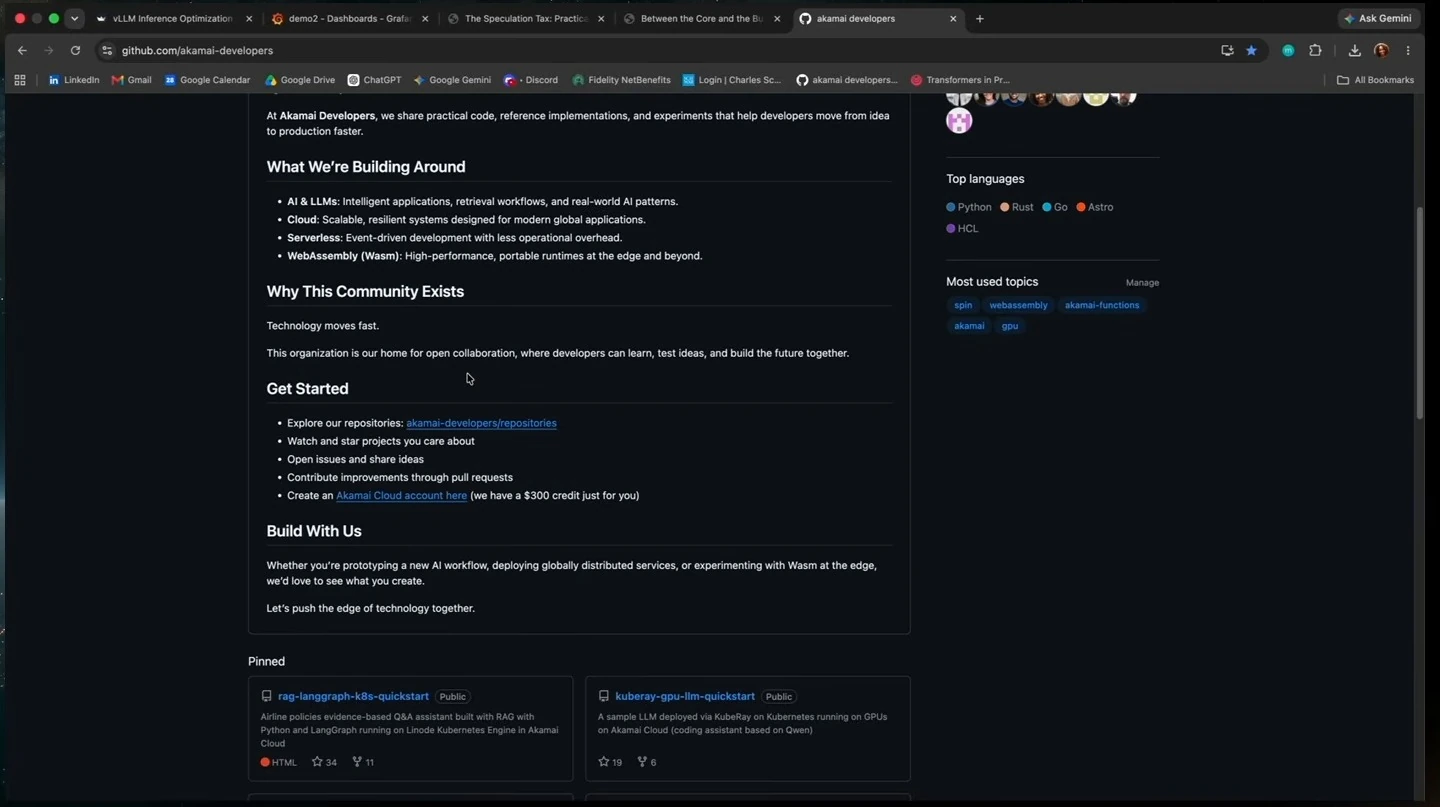Open All Bookmarks folder
1440x807 pixels.
(x=1376, y=80)
